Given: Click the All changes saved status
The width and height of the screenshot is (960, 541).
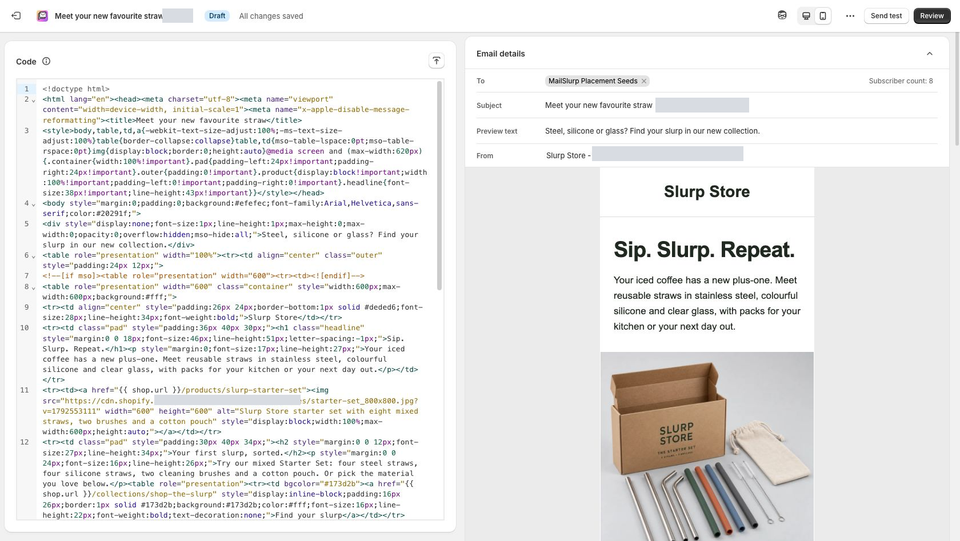Looking at the screenshot, I should 271,16.
